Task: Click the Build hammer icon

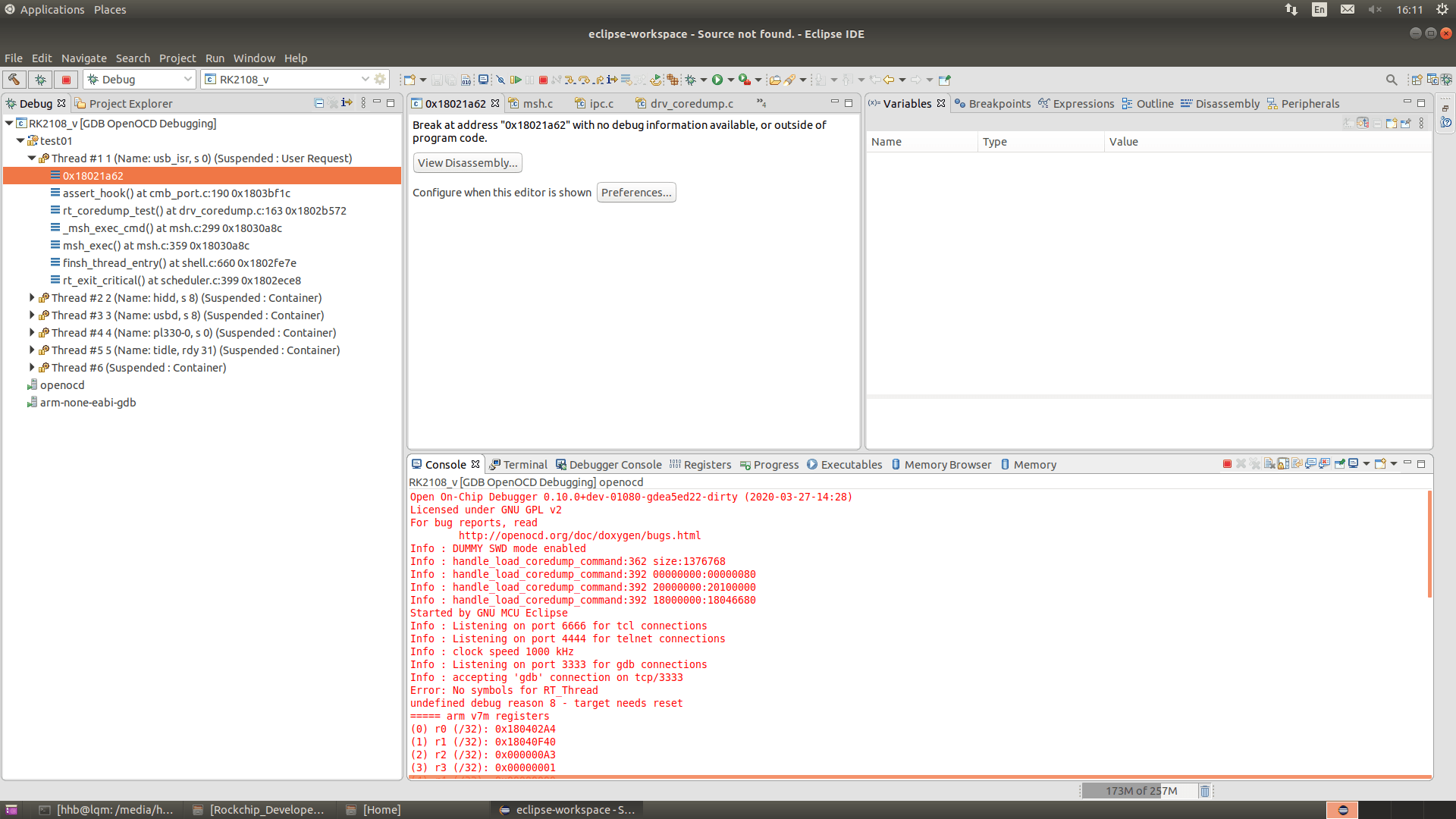Action: click(14, 79)
